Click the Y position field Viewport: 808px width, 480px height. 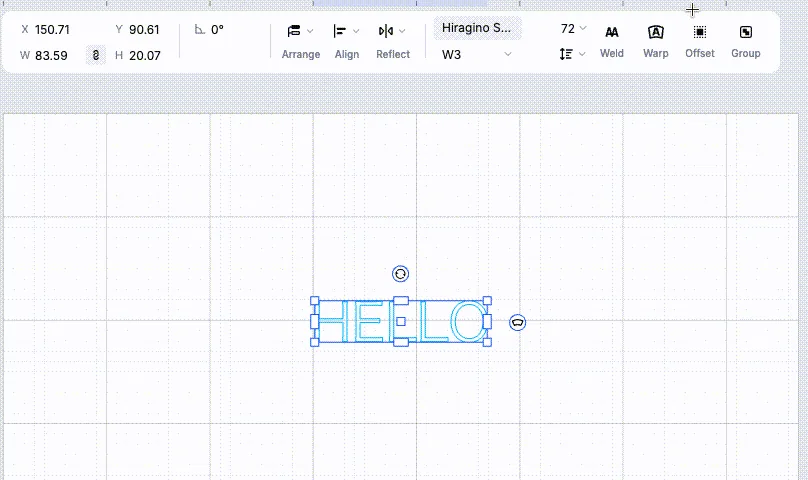pyautogui.click(x=144, y=29)
